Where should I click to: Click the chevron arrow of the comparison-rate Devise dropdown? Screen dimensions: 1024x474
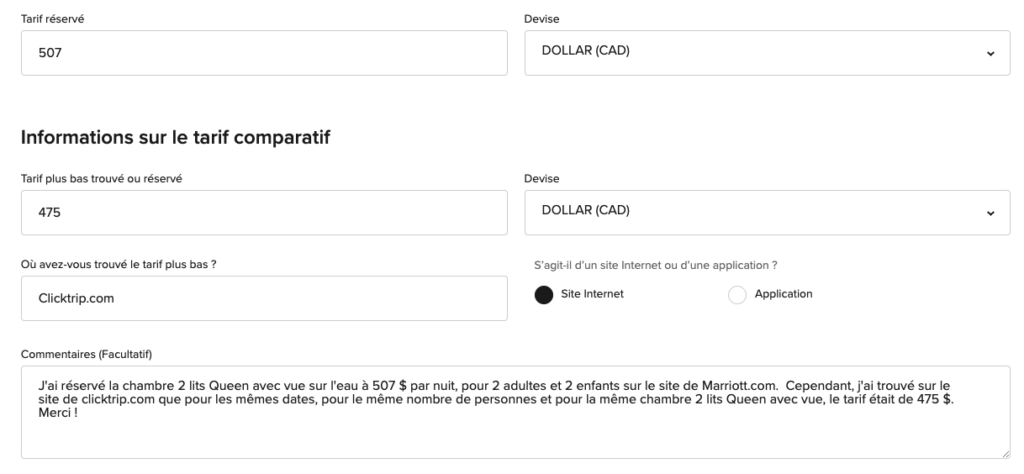coord(990,213)
